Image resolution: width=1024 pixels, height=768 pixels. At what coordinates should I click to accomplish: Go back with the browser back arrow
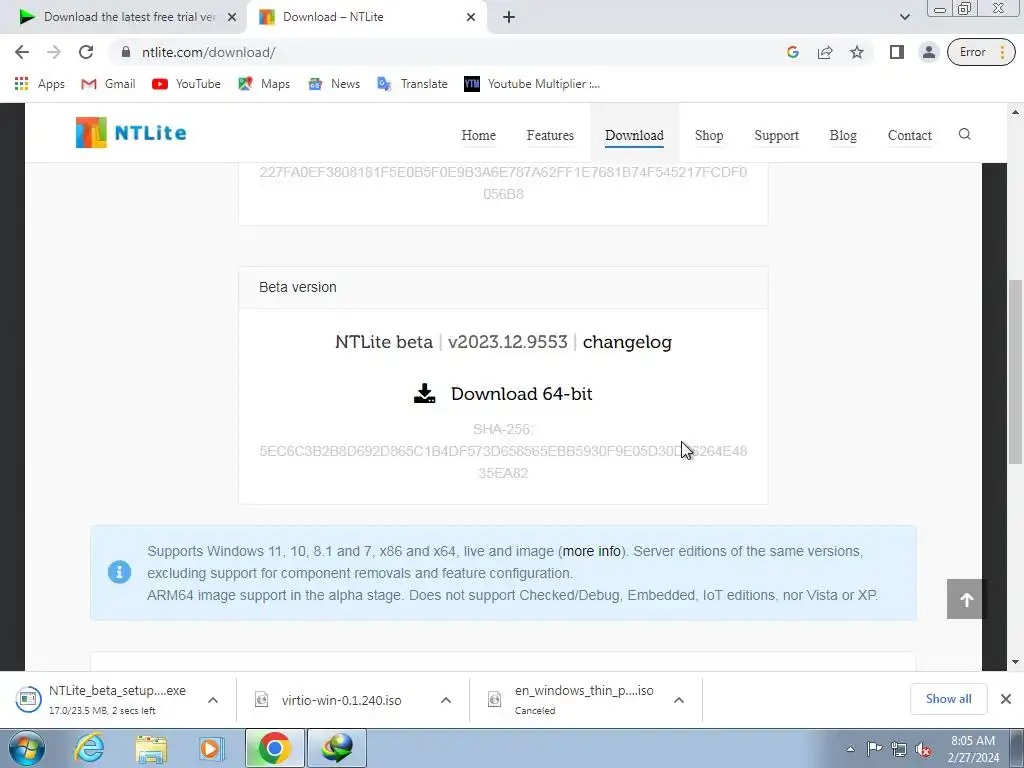pos(22,52)
